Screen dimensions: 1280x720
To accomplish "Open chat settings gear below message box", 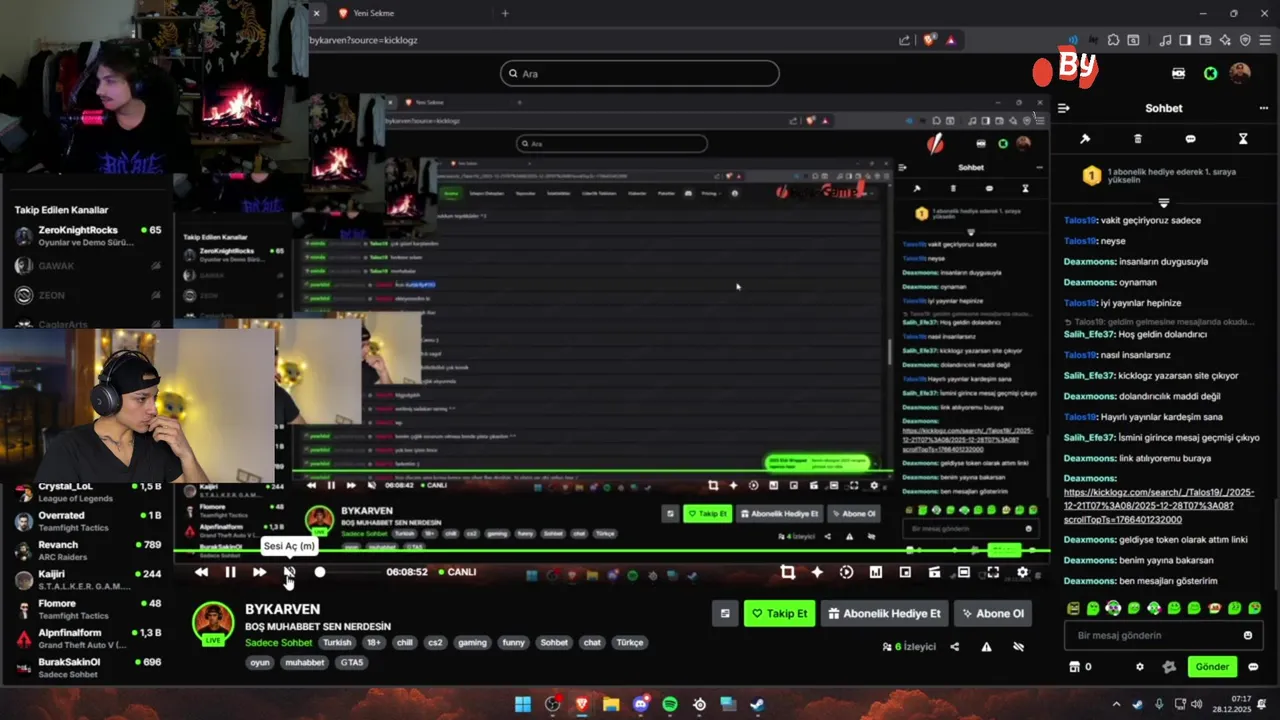I will click(x=1139, y=667).
